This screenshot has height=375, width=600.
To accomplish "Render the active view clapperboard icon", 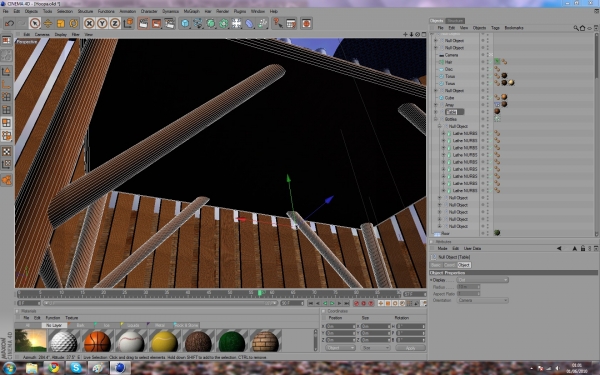I will 143,23.
